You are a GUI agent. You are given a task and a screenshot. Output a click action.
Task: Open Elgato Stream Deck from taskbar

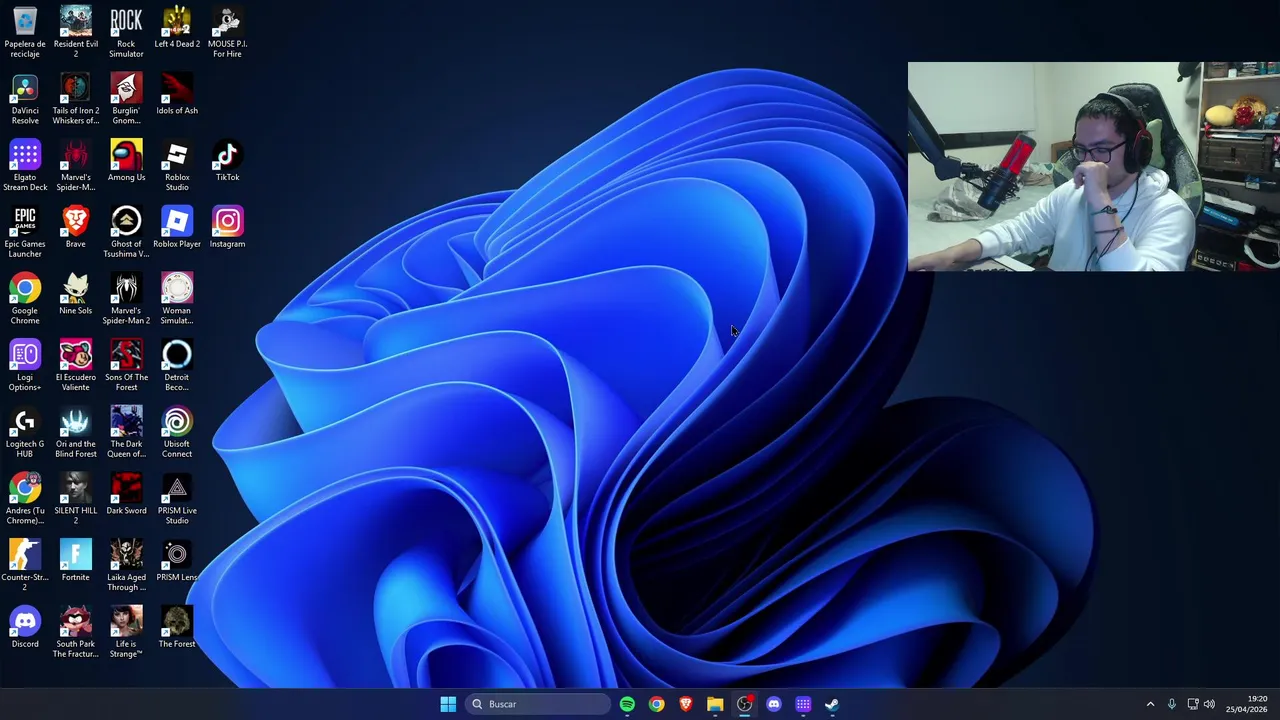coord(803,704)
